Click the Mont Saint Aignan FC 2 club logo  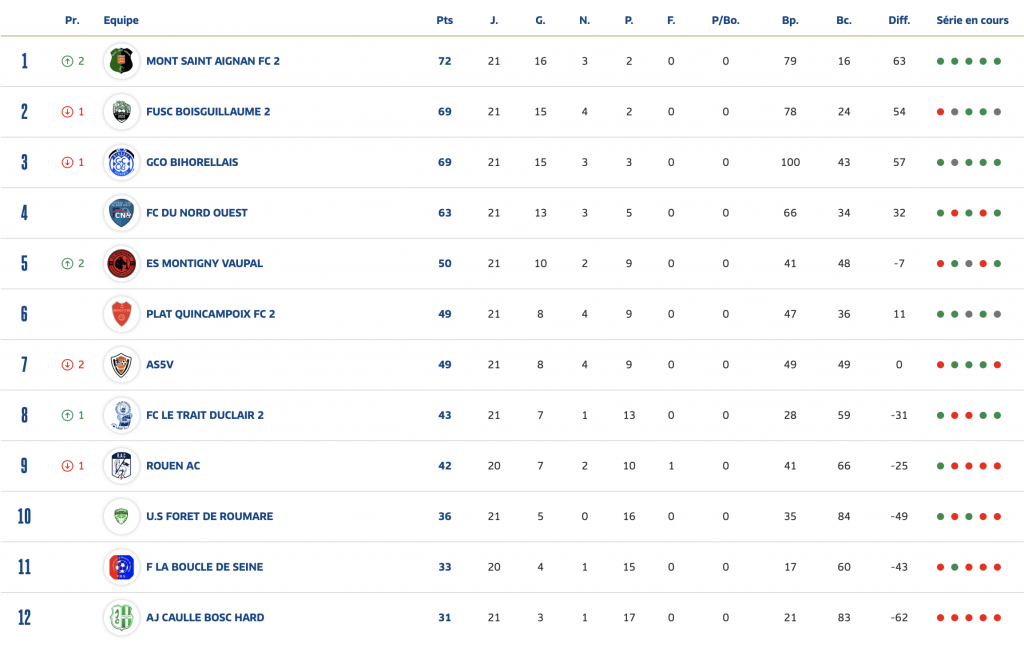click(x=121, y=61)
